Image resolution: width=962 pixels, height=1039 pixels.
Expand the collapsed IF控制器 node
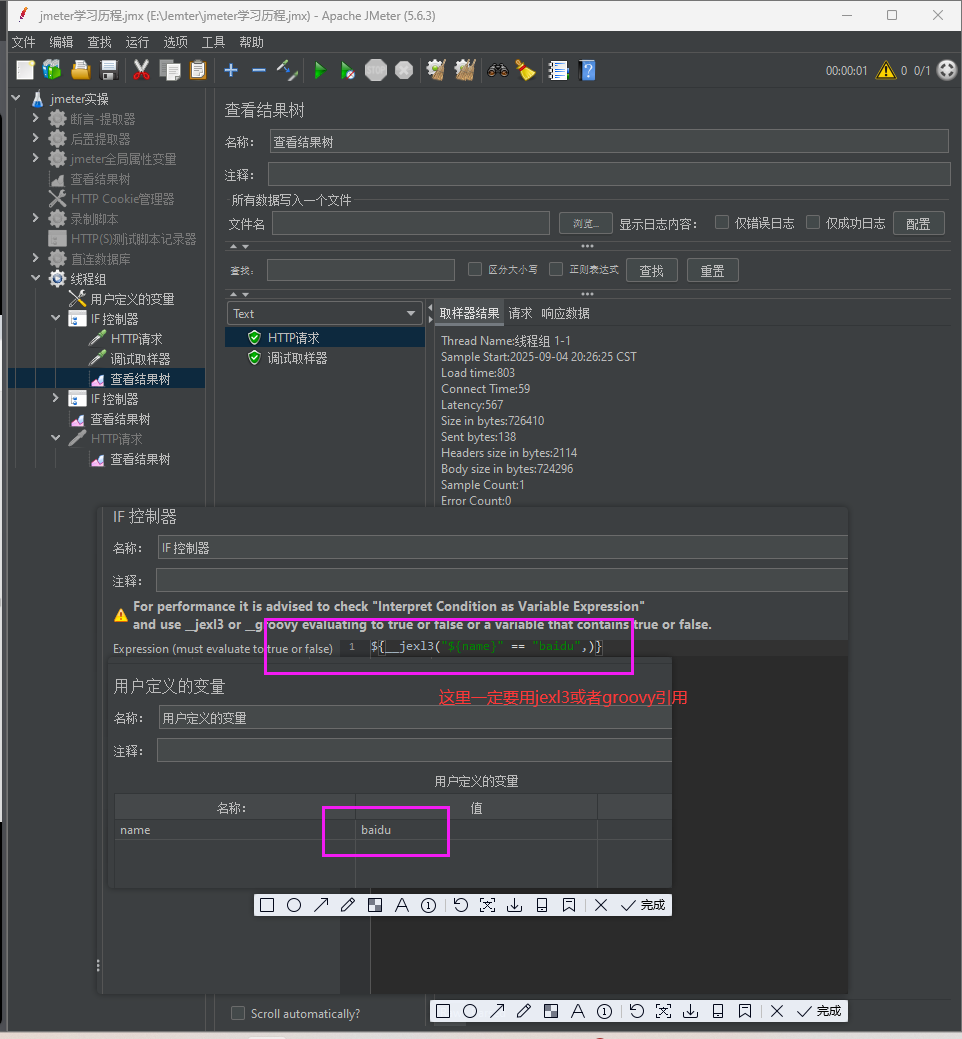pyautogui.click(x=56, y=398)
